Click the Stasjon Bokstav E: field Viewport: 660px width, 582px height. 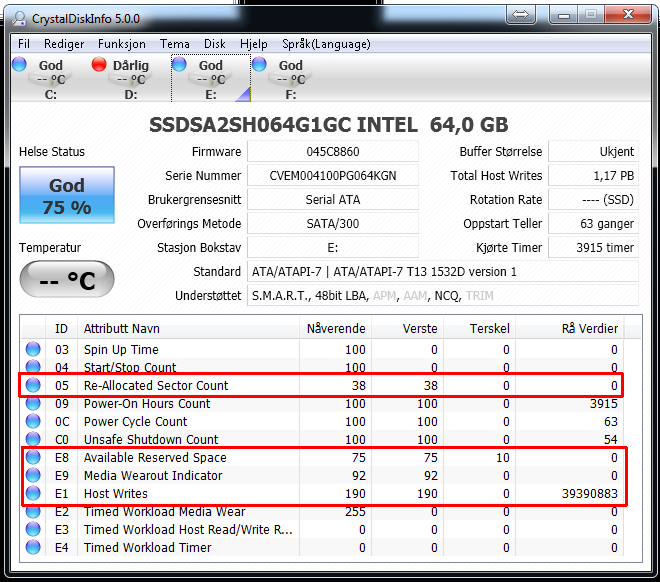pyautogui.click(x=333, y=247)
